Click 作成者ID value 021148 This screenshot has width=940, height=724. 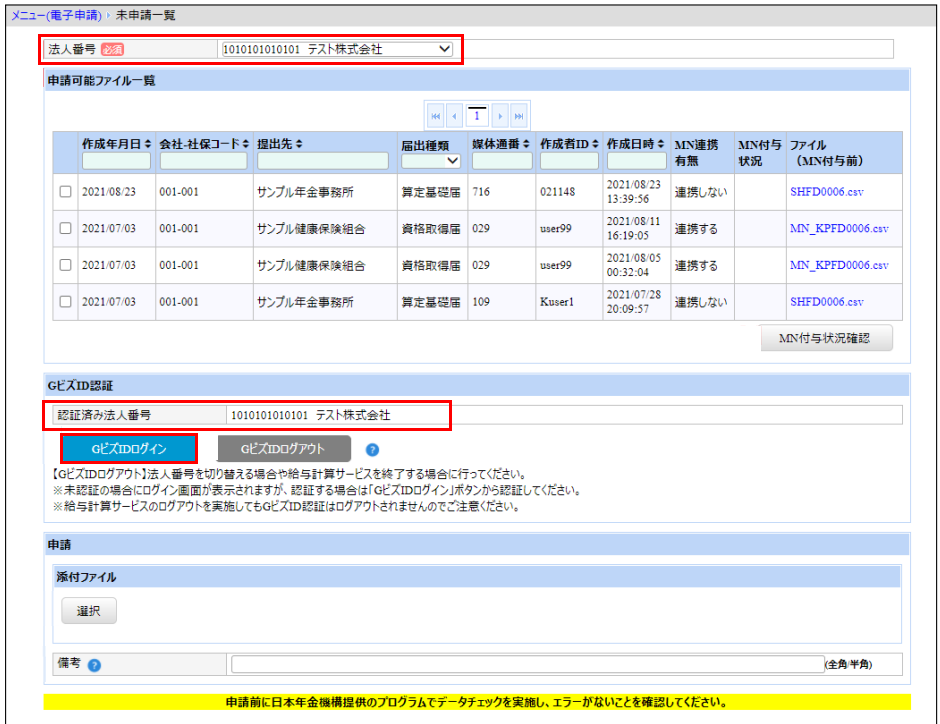pyautogui.click(x=558, y=192)
